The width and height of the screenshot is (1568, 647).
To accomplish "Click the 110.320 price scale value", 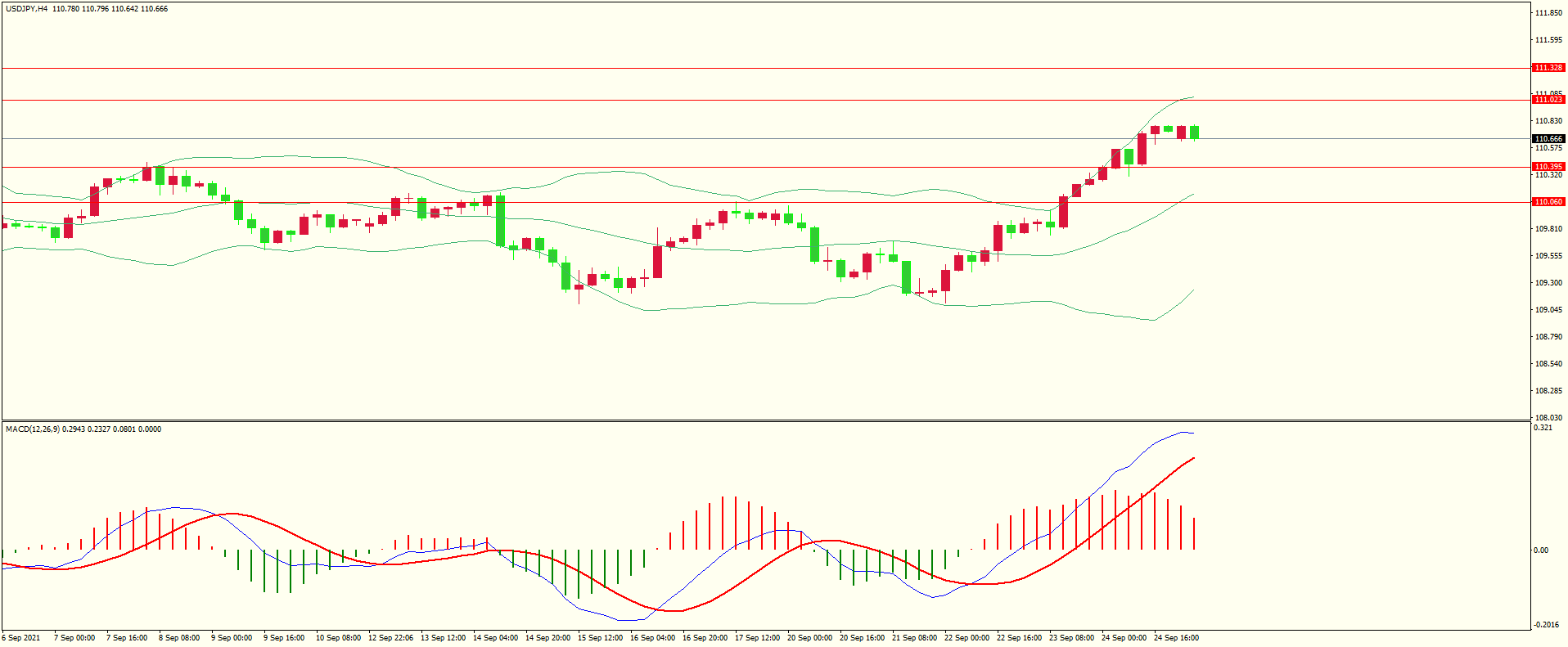I will click(x=1548, y=175).
